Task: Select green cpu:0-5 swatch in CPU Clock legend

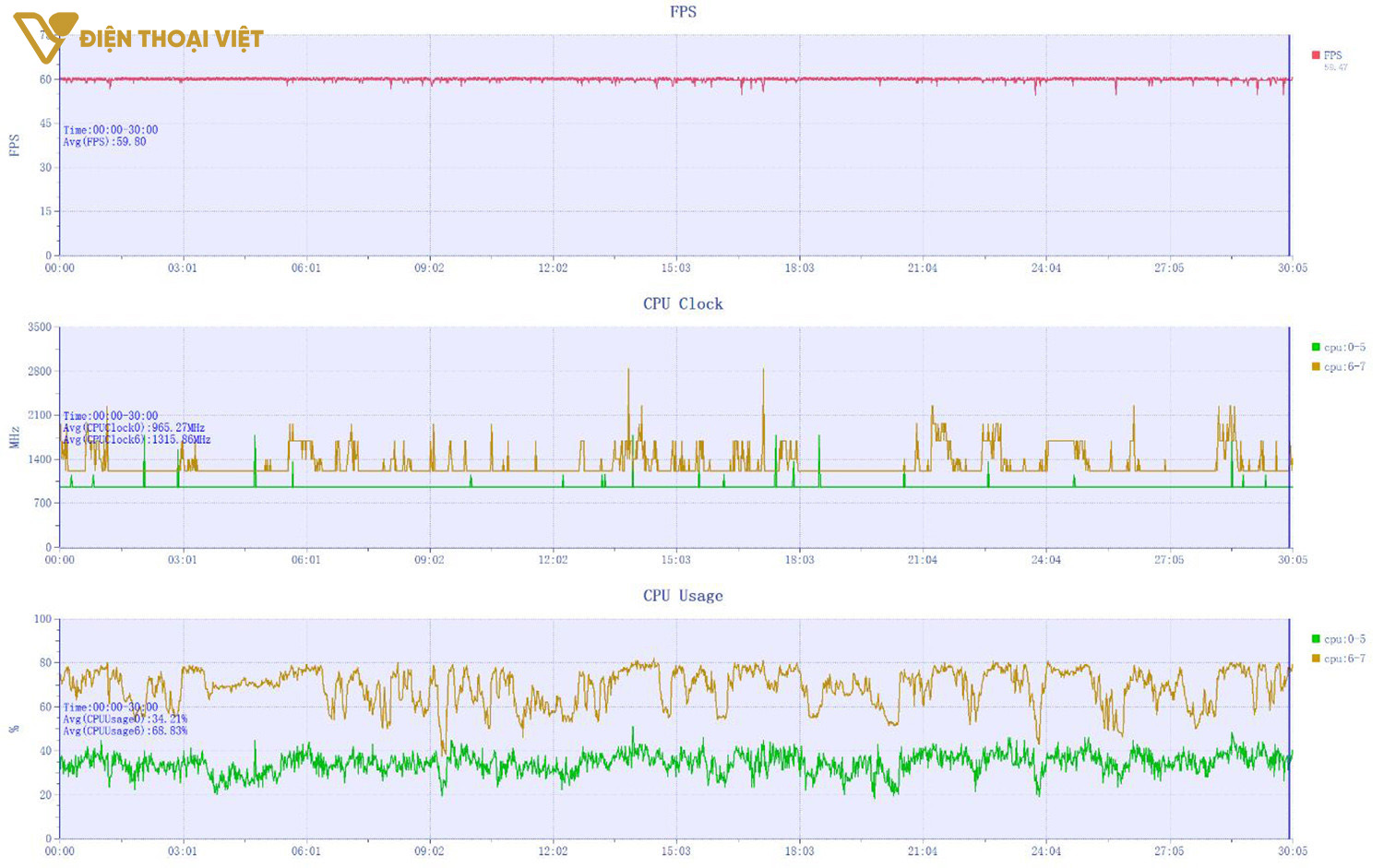Action: pos(1316,347)
